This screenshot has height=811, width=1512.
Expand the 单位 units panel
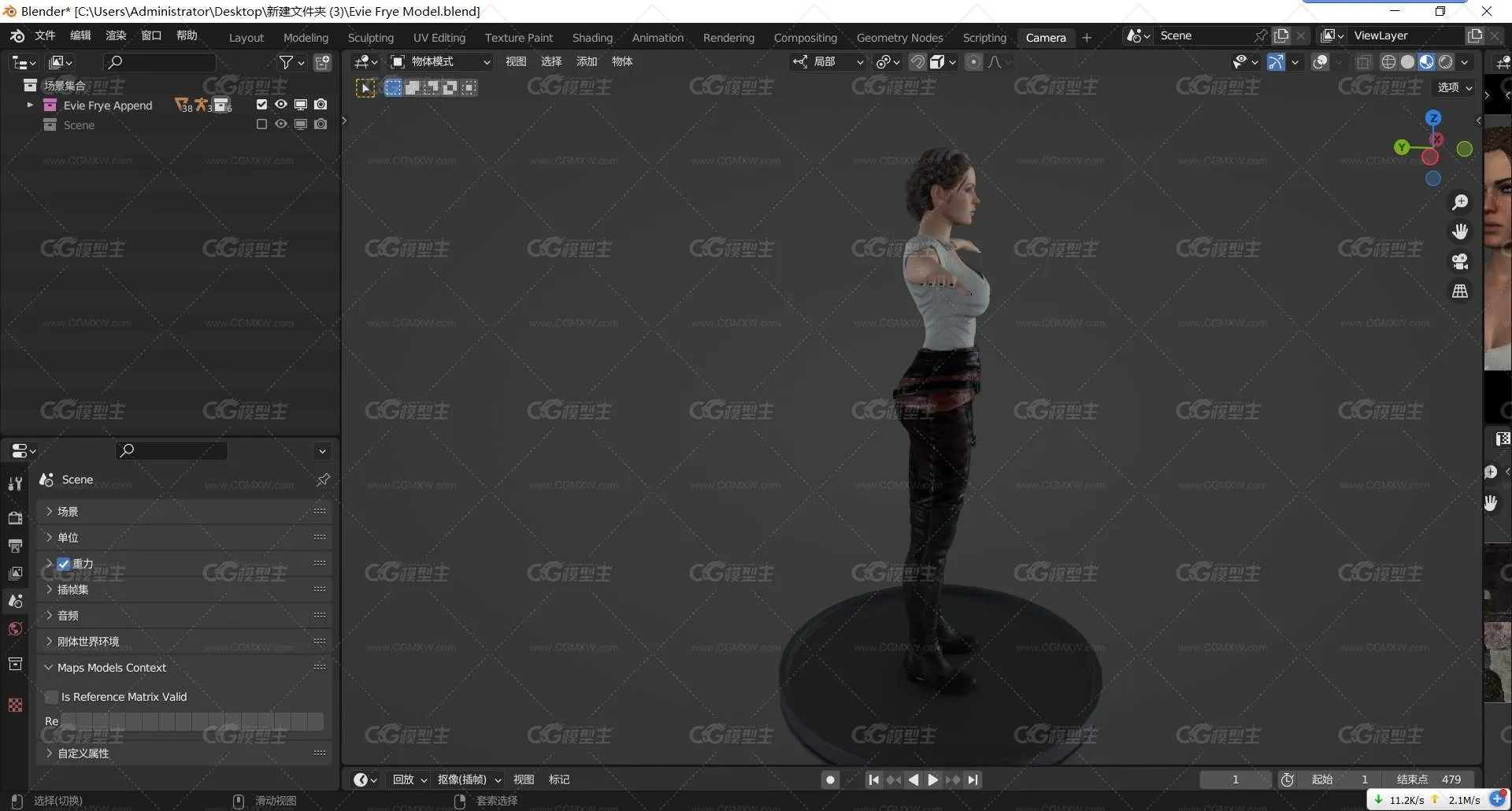(x=183, y=537)
